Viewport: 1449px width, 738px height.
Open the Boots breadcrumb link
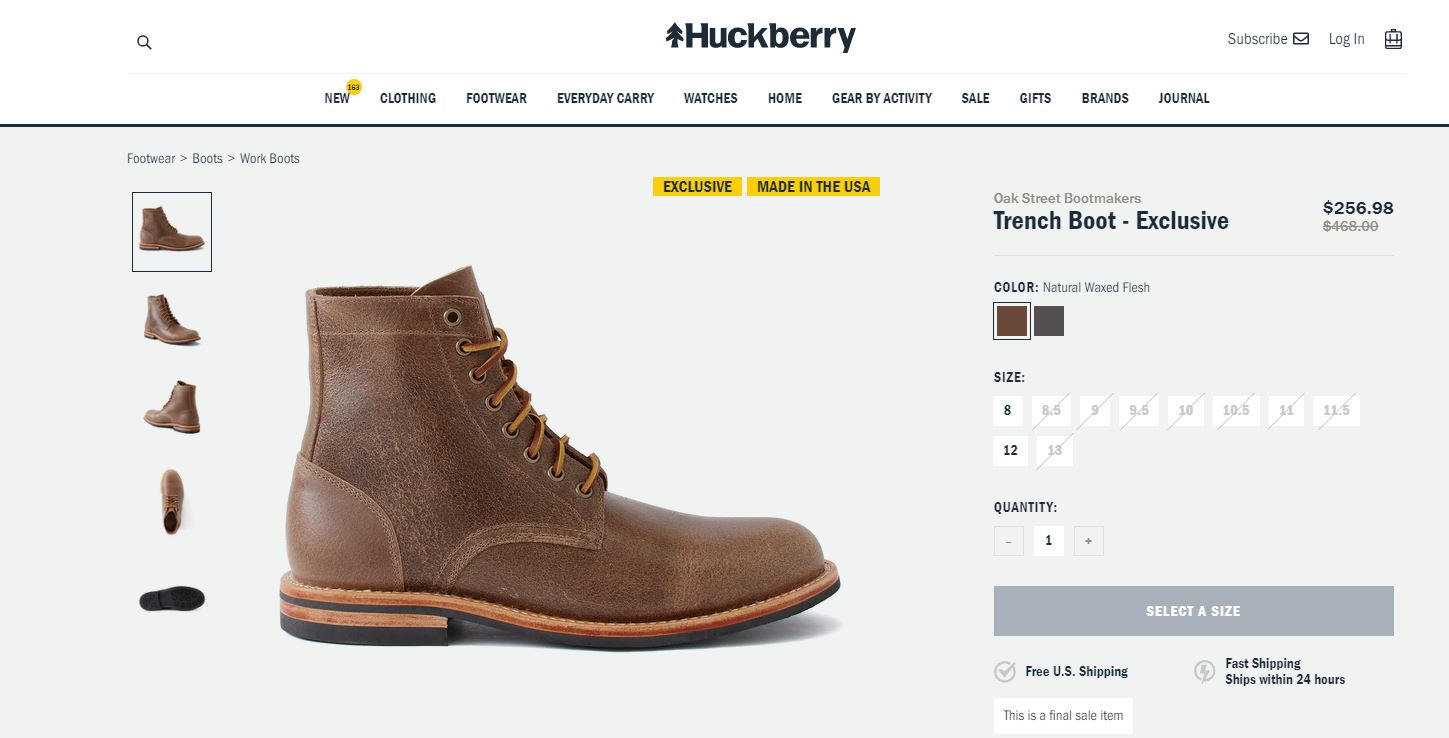(207, 158)
